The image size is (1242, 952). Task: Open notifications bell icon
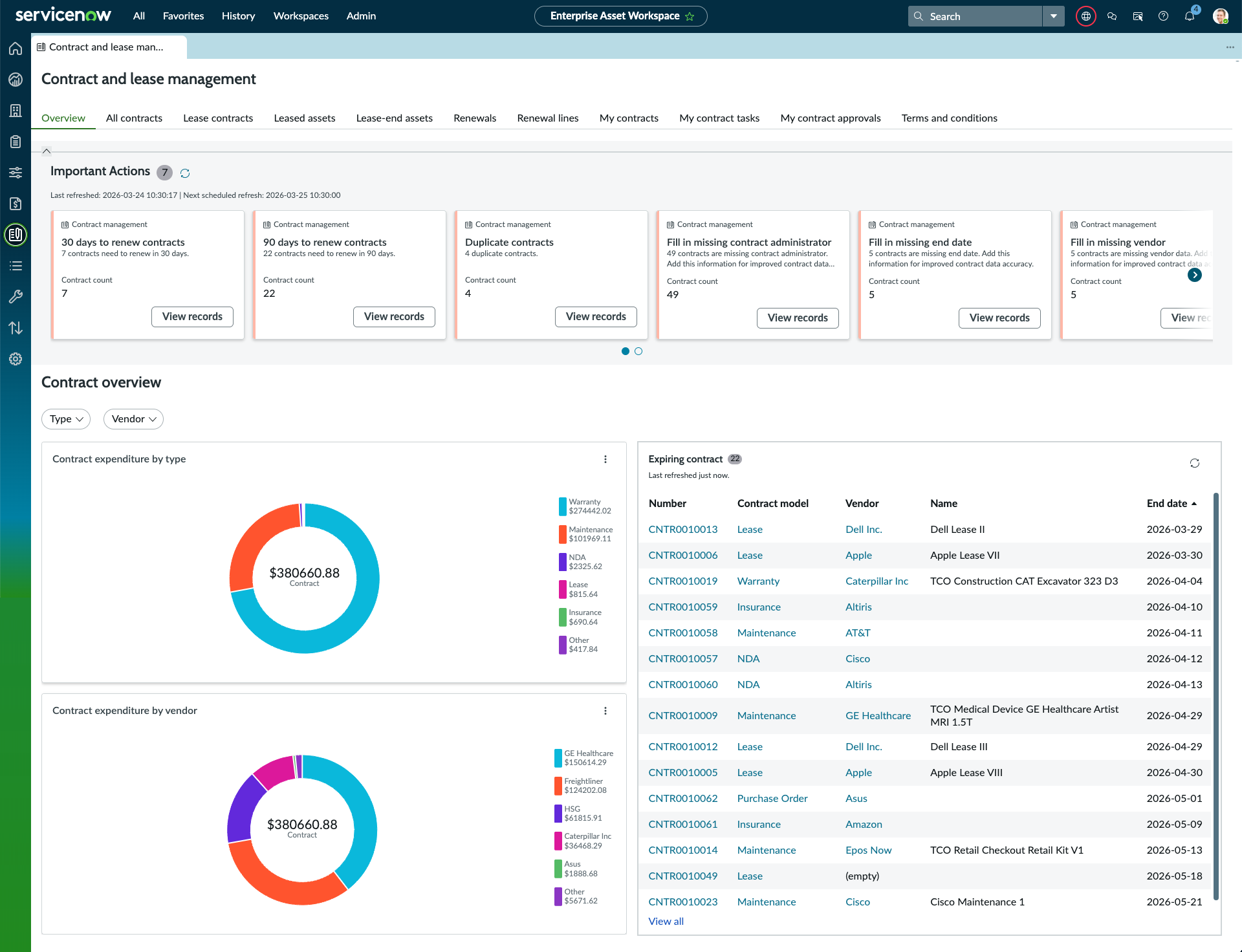(1190, 16)
